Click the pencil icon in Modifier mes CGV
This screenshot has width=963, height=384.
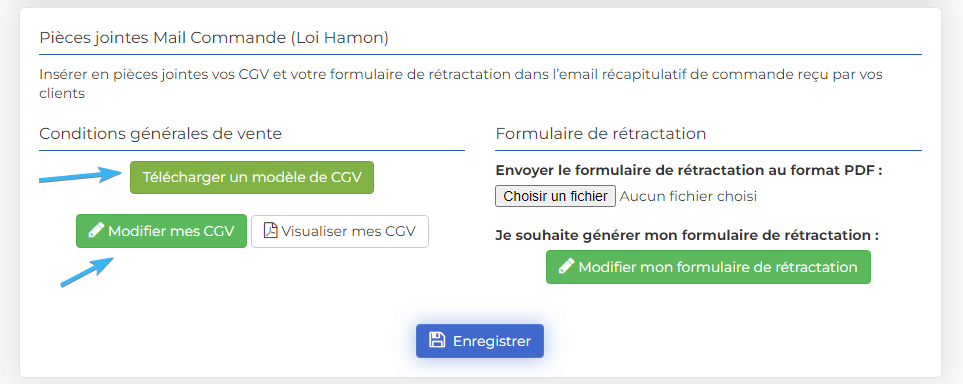tap(96, 231)
